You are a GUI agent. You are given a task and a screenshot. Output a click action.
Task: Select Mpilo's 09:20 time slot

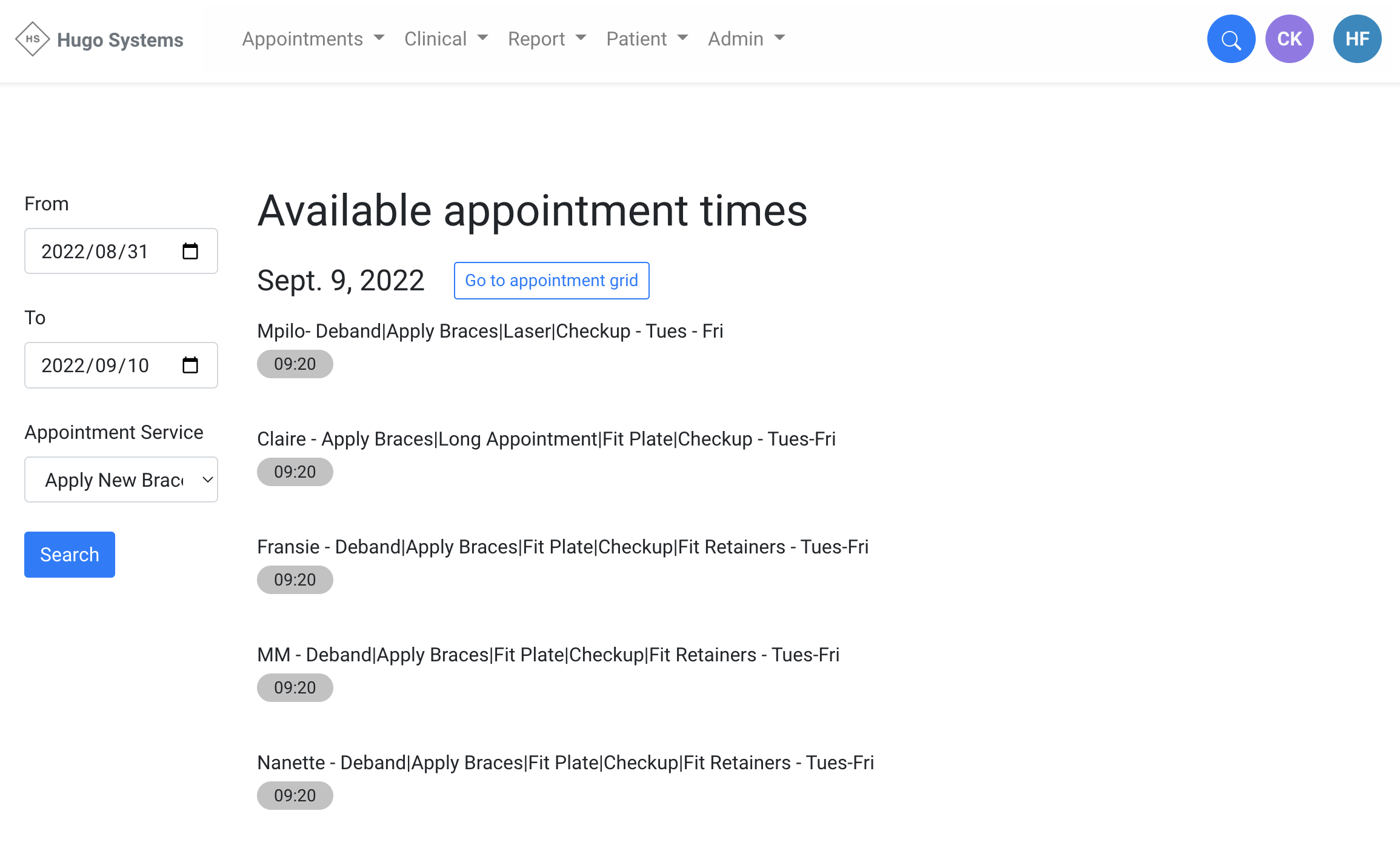point(295,364)
